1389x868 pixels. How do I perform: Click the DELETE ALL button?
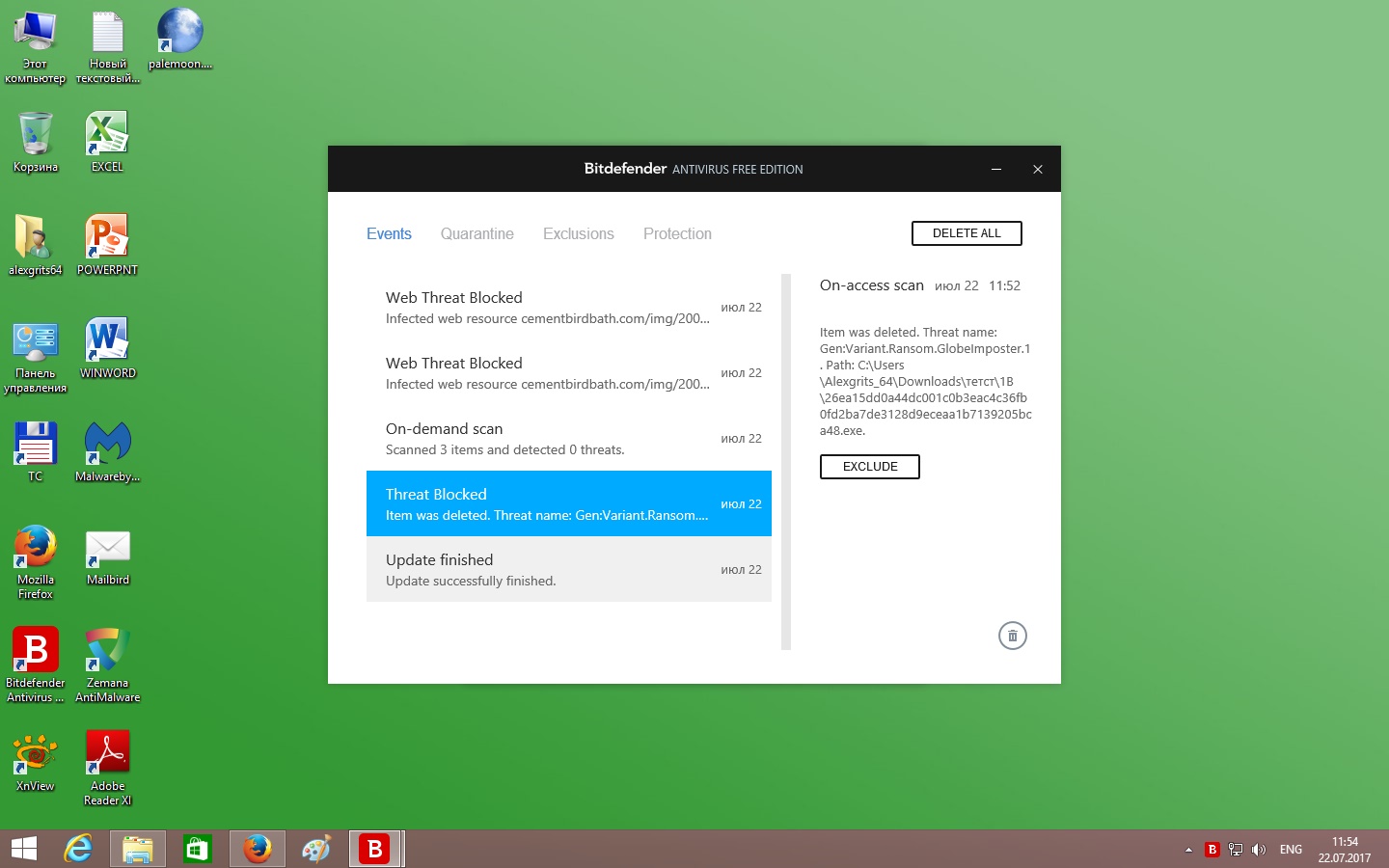coord(967,233)
